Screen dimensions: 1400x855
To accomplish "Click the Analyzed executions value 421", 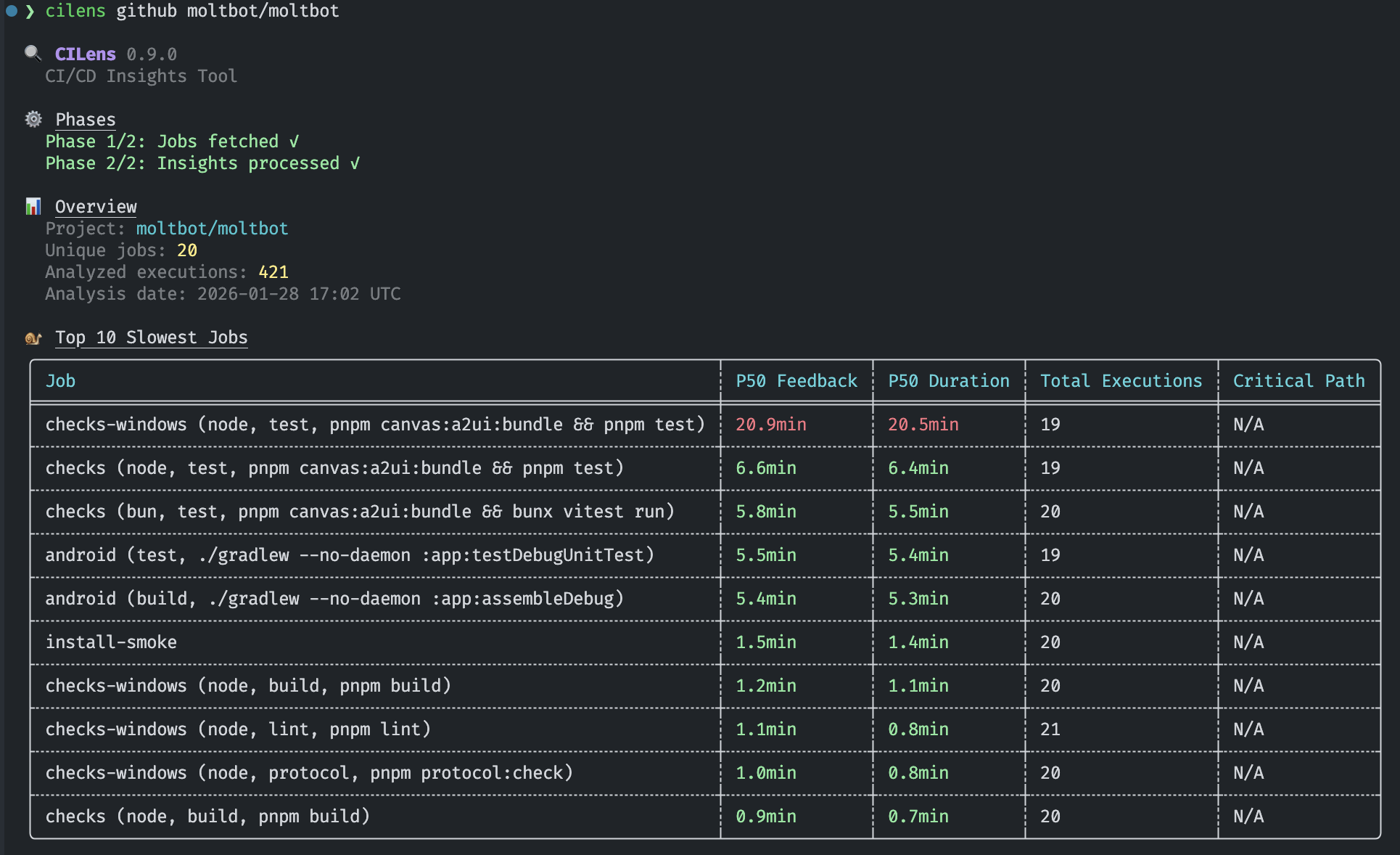I will [x=273, y=272].
